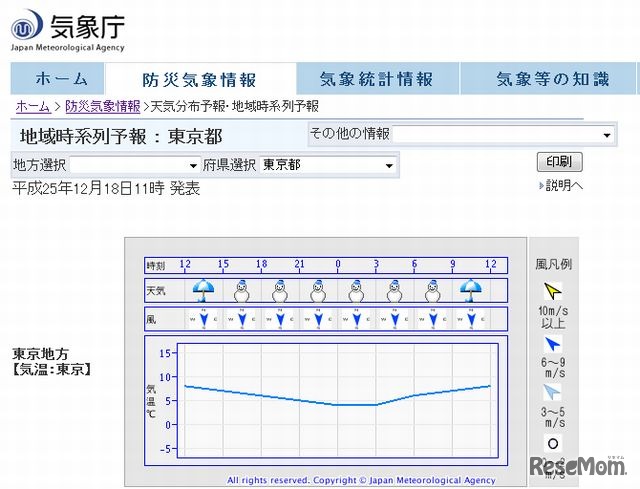Click the snowman icon at 15-18時
The width and height of the screenshot is (640, 489).
(242, 290)
